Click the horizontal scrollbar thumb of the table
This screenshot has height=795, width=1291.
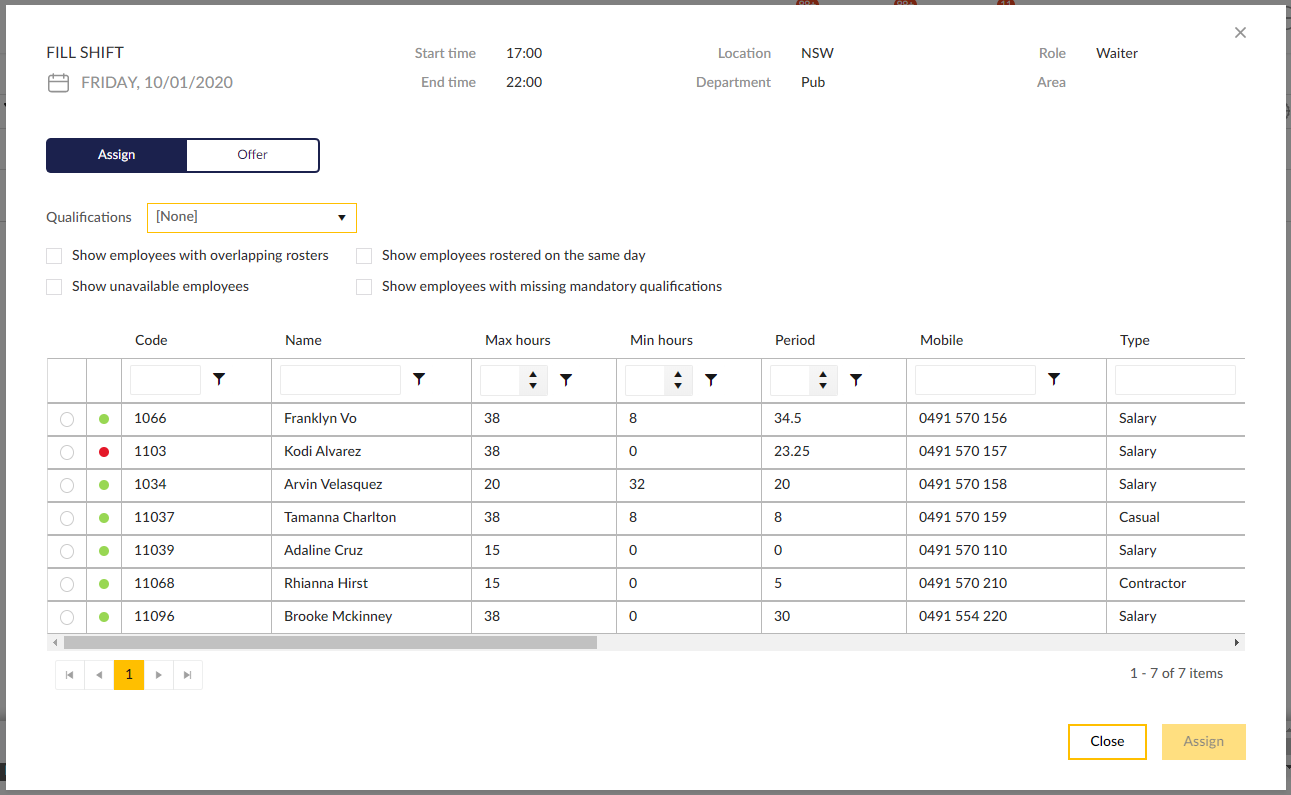(330, 643)
